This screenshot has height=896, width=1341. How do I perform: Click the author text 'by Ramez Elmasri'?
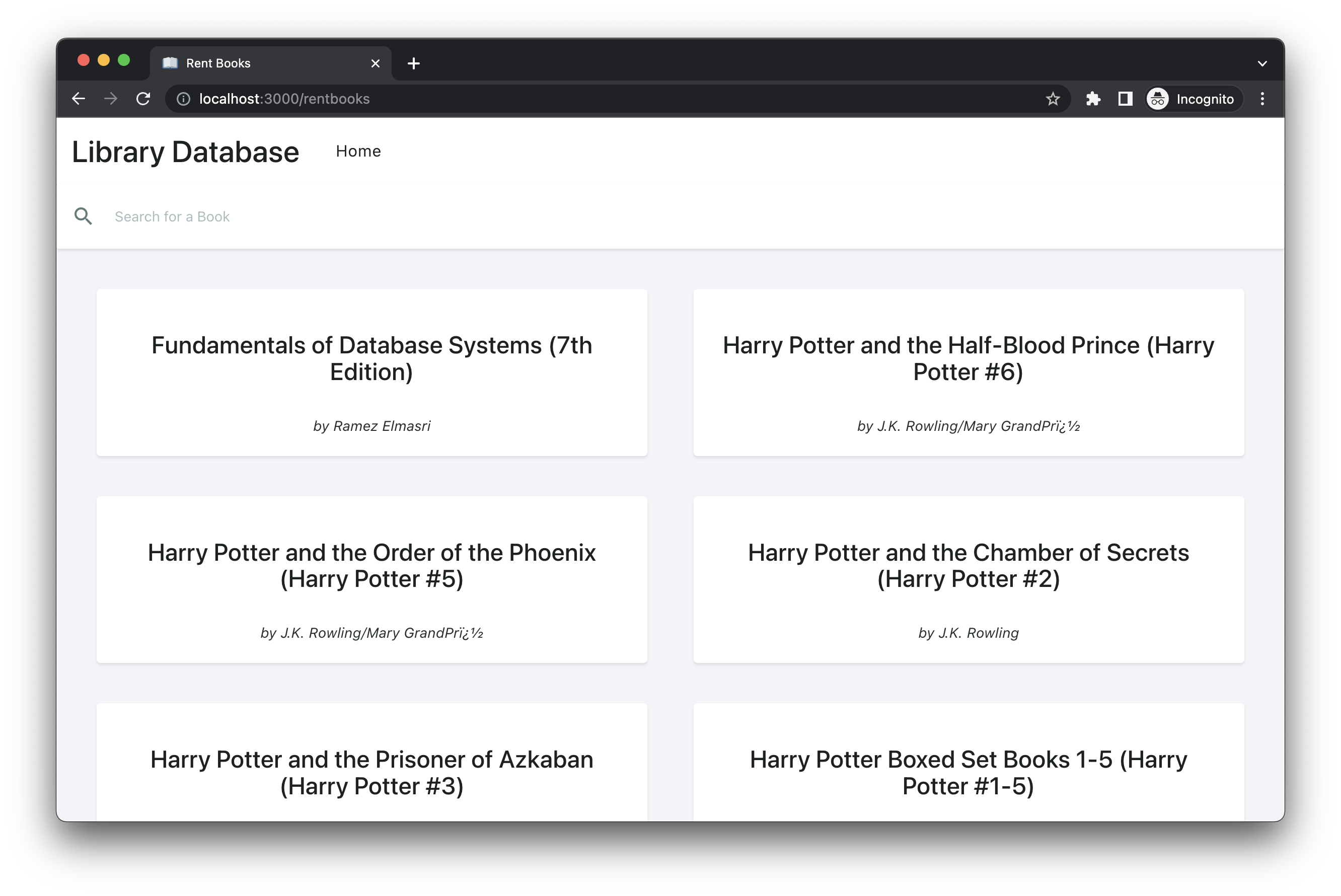[x=371, y=426]
